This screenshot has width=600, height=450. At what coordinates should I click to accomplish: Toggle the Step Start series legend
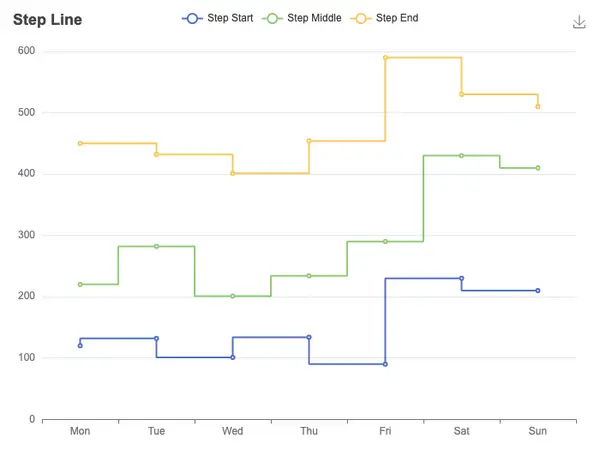217,18
